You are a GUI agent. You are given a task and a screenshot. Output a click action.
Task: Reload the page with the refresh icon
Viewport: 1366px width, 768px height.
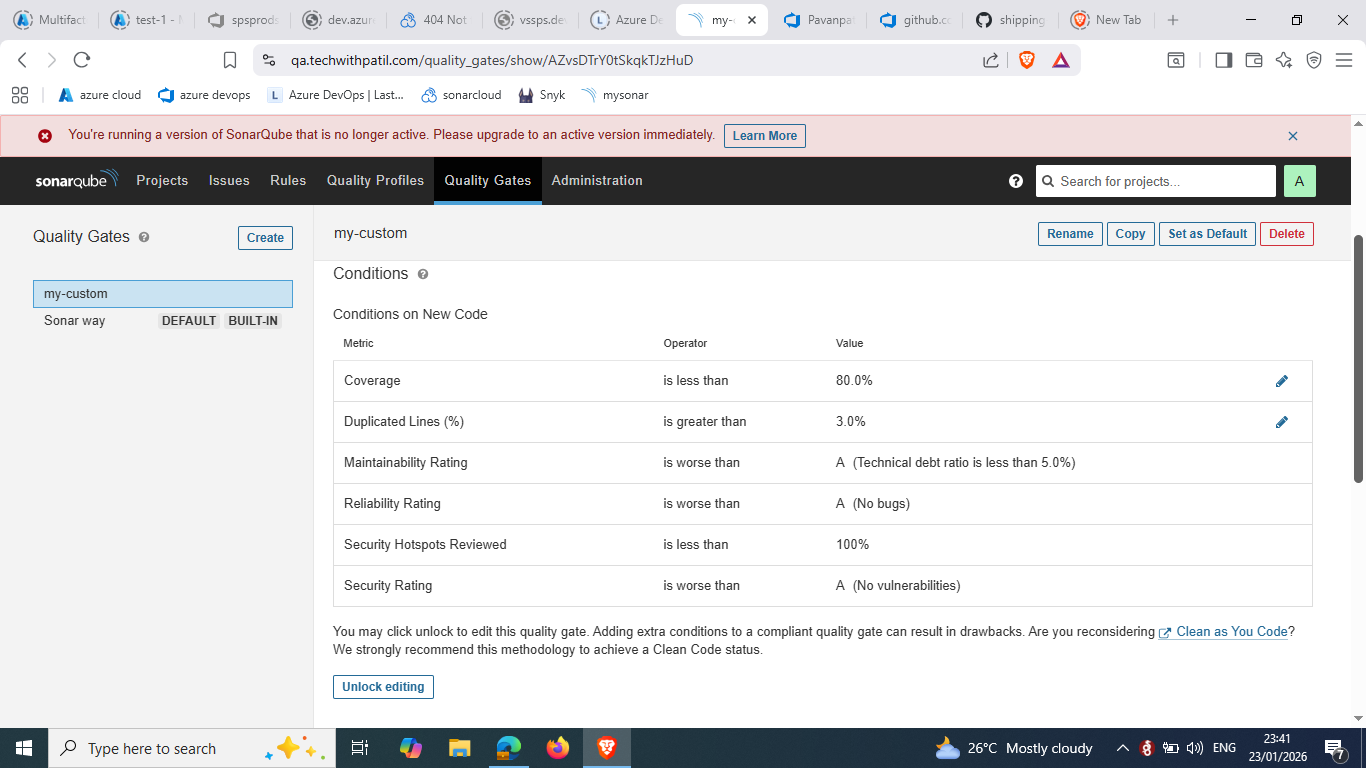point(82,60)
